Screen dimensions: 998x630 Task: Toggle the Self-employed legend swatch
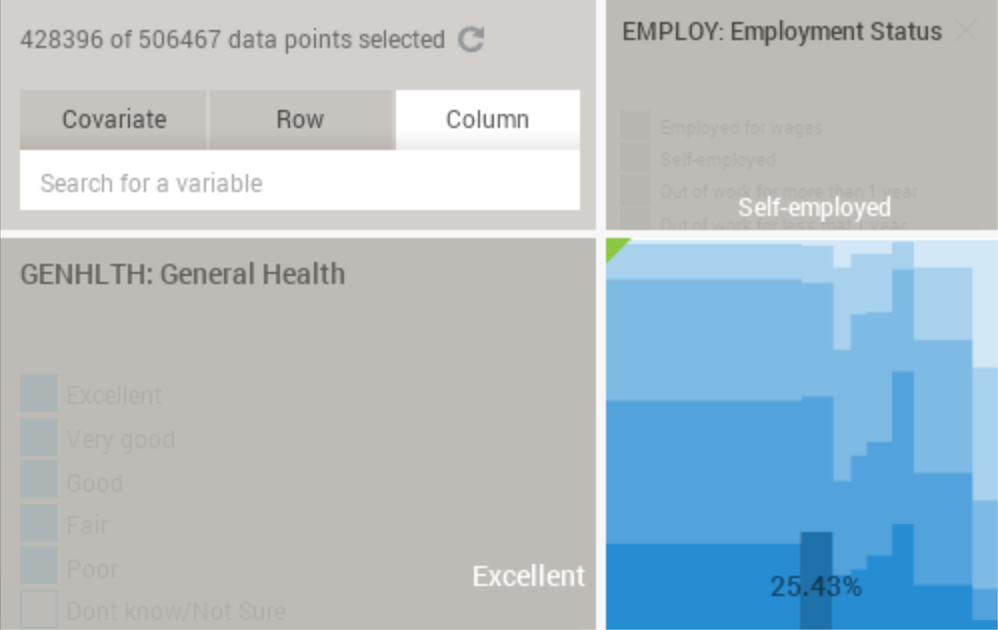click(x=635, y=158)
